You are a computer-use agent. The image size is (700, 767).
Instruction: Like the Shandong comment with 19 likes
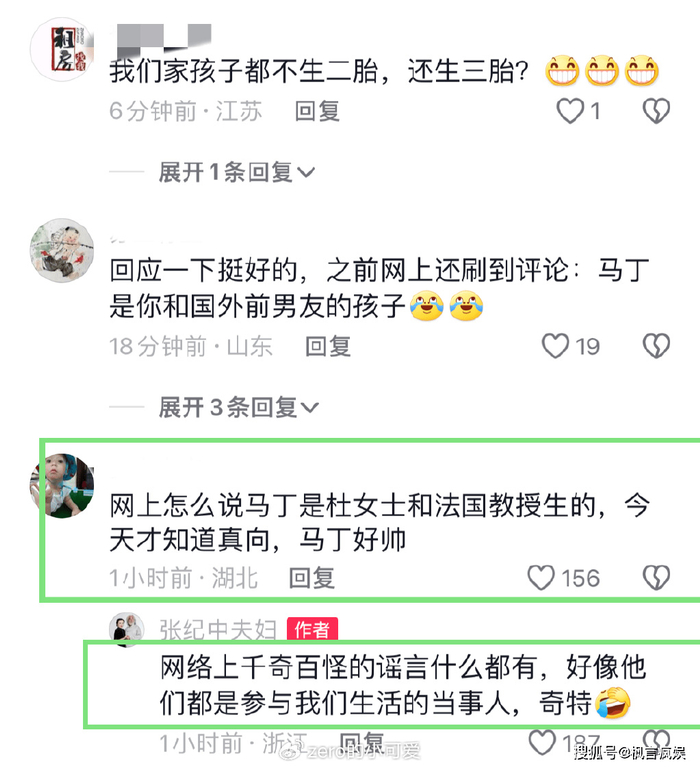pos(556,346)
